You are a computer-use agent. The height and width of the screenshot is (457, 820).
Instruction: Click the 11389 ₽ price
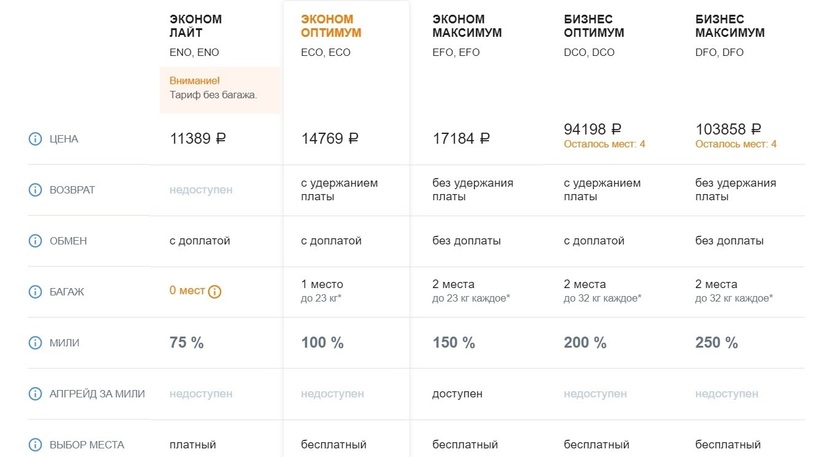click(x=198, y=139)
